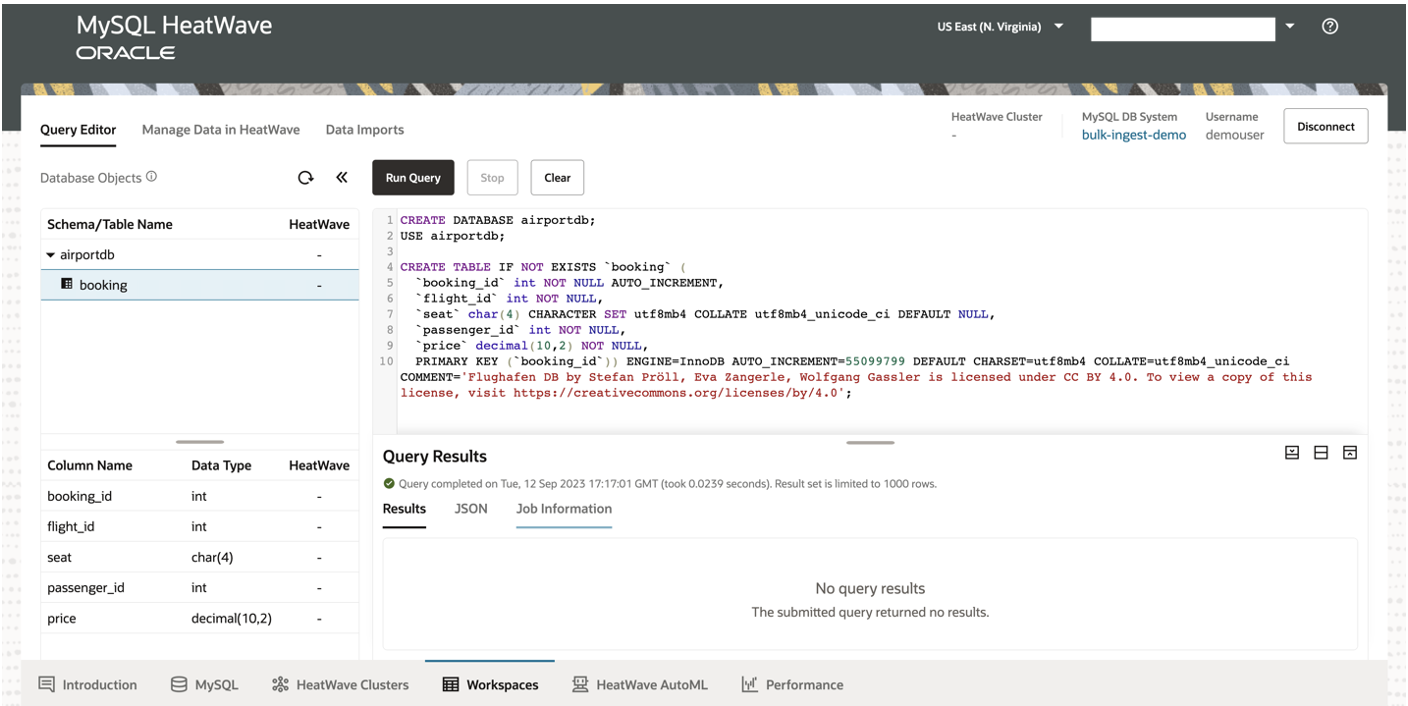Viewport: 1408px width, 706px height.
Task: Open the bulk-ingest-demo DB system link
Action: coord(1134,134)
